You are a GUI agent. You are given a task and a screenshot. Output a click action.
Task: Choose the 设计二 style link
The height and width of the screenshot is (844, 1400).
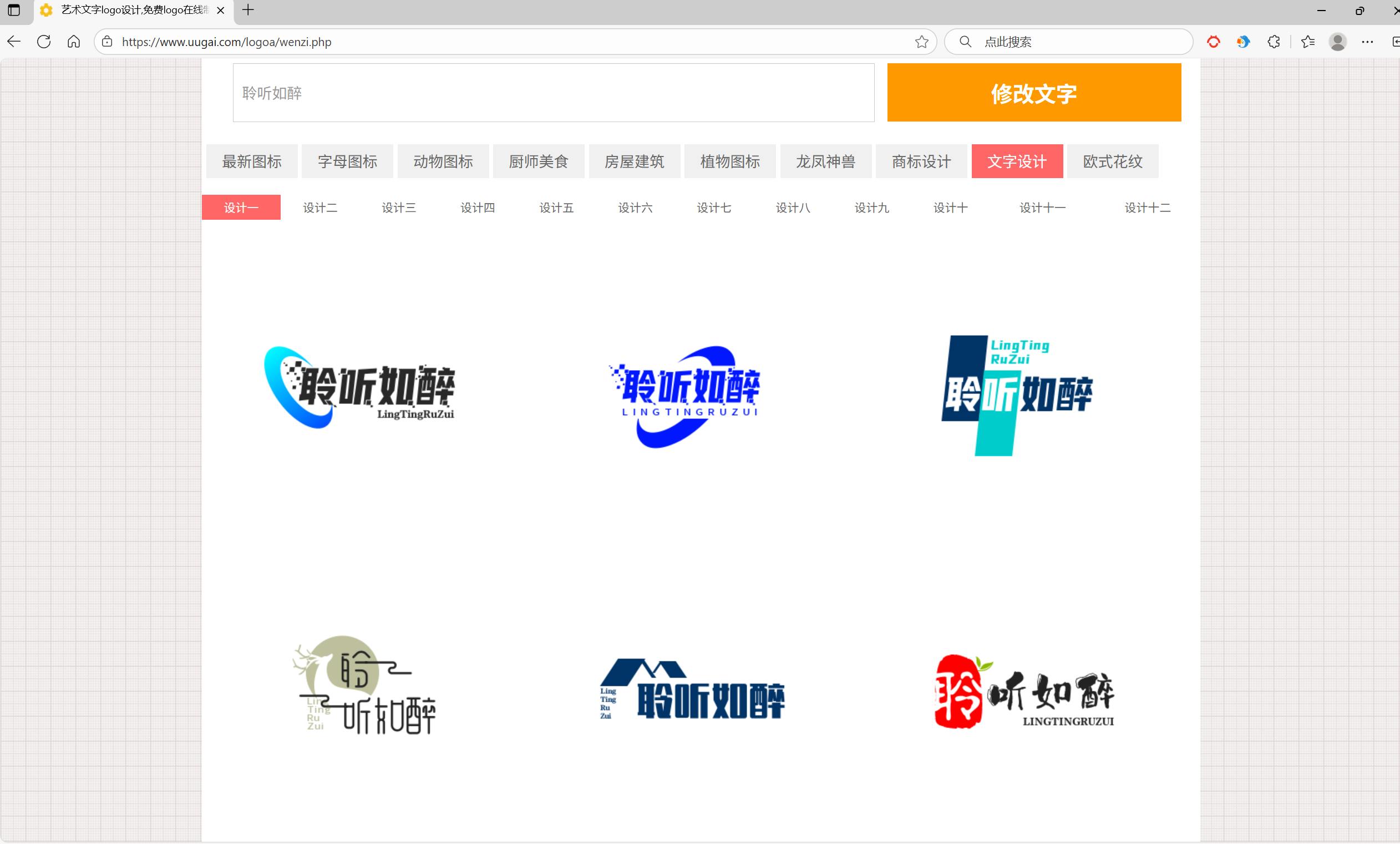pyautogui.click(x=320, y=208)
